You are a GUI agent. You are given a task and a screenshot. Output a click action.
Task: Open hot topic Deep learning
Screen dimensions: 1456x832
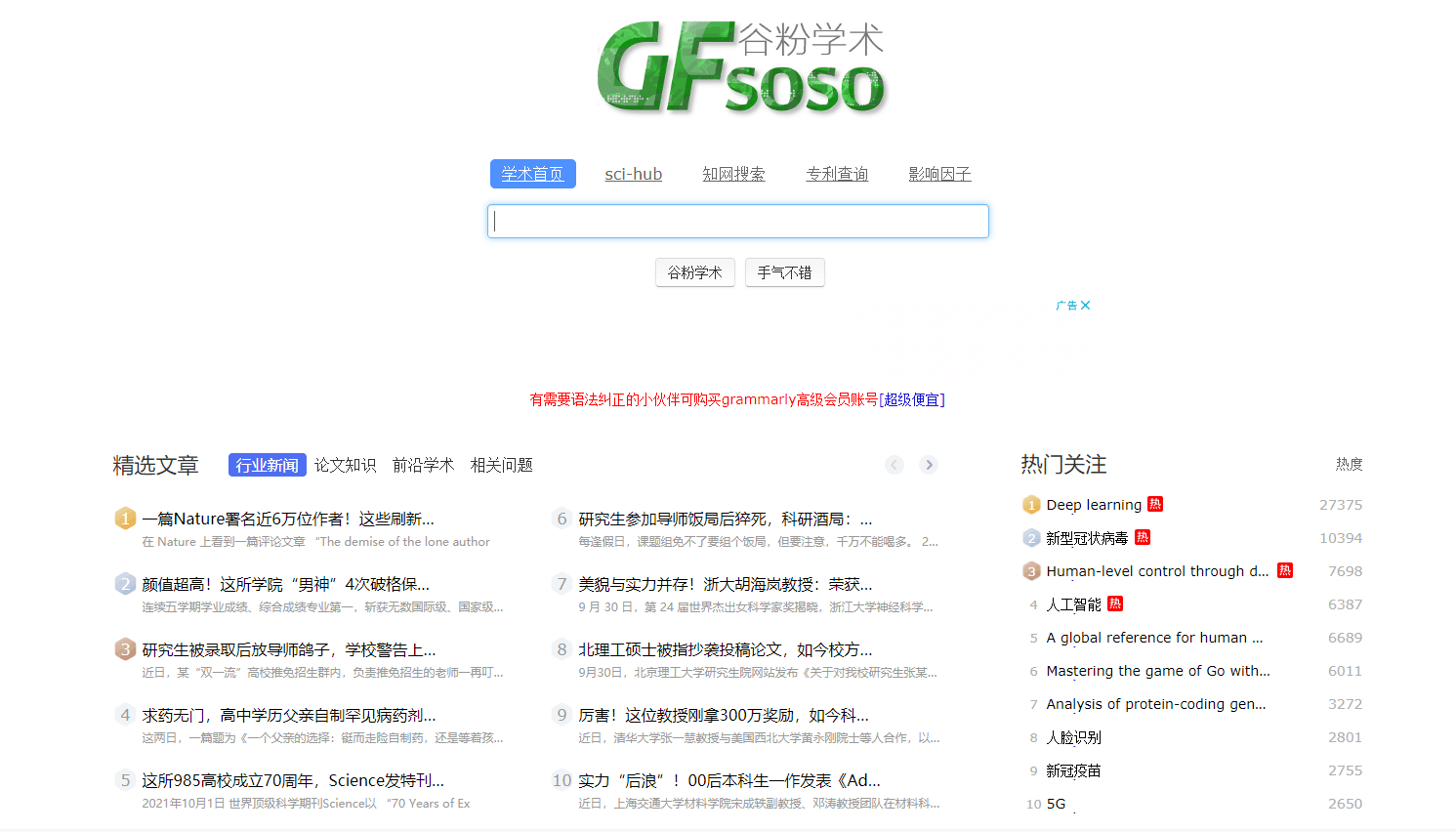(x=1094, y=505)
